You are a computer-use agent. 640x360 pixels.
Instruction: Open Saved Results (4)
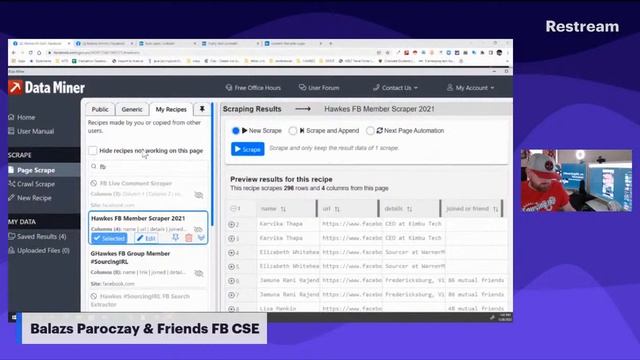[x=37, y=236]
